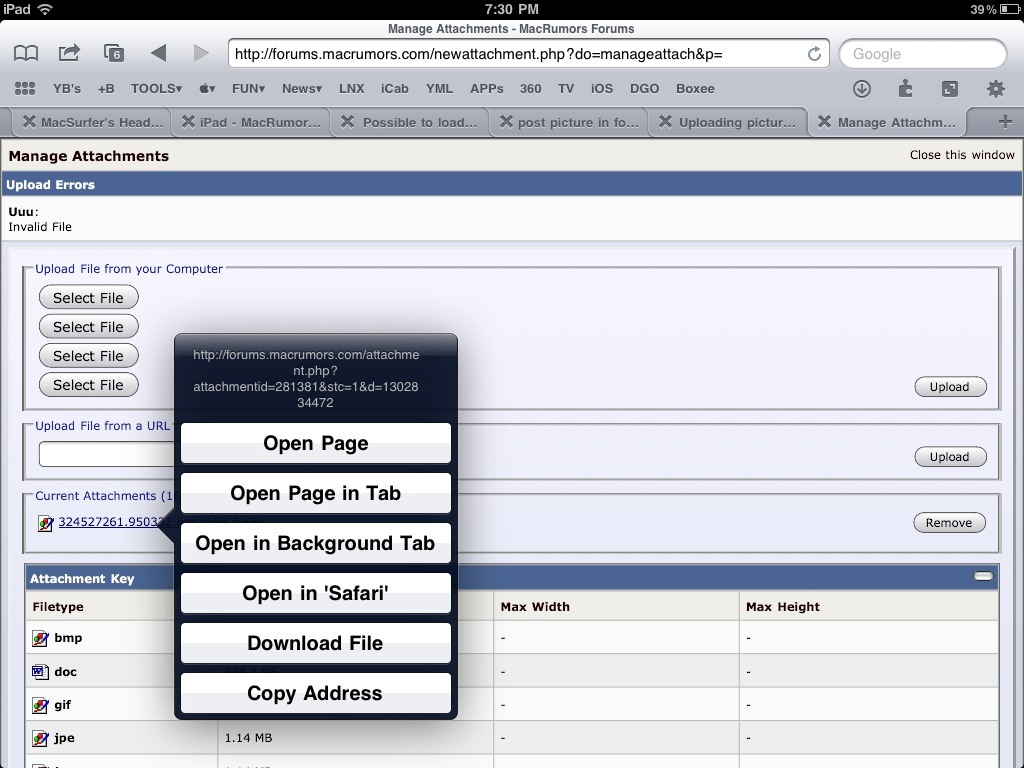Close the Uploading pictur tab

click(665, 122)
